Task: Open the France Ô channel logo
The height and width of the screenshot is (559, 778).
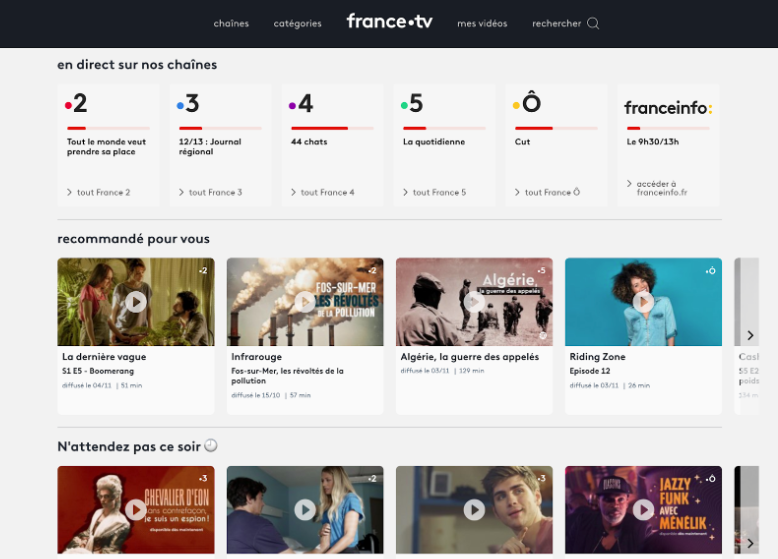Action: click(x=526, y=102)
